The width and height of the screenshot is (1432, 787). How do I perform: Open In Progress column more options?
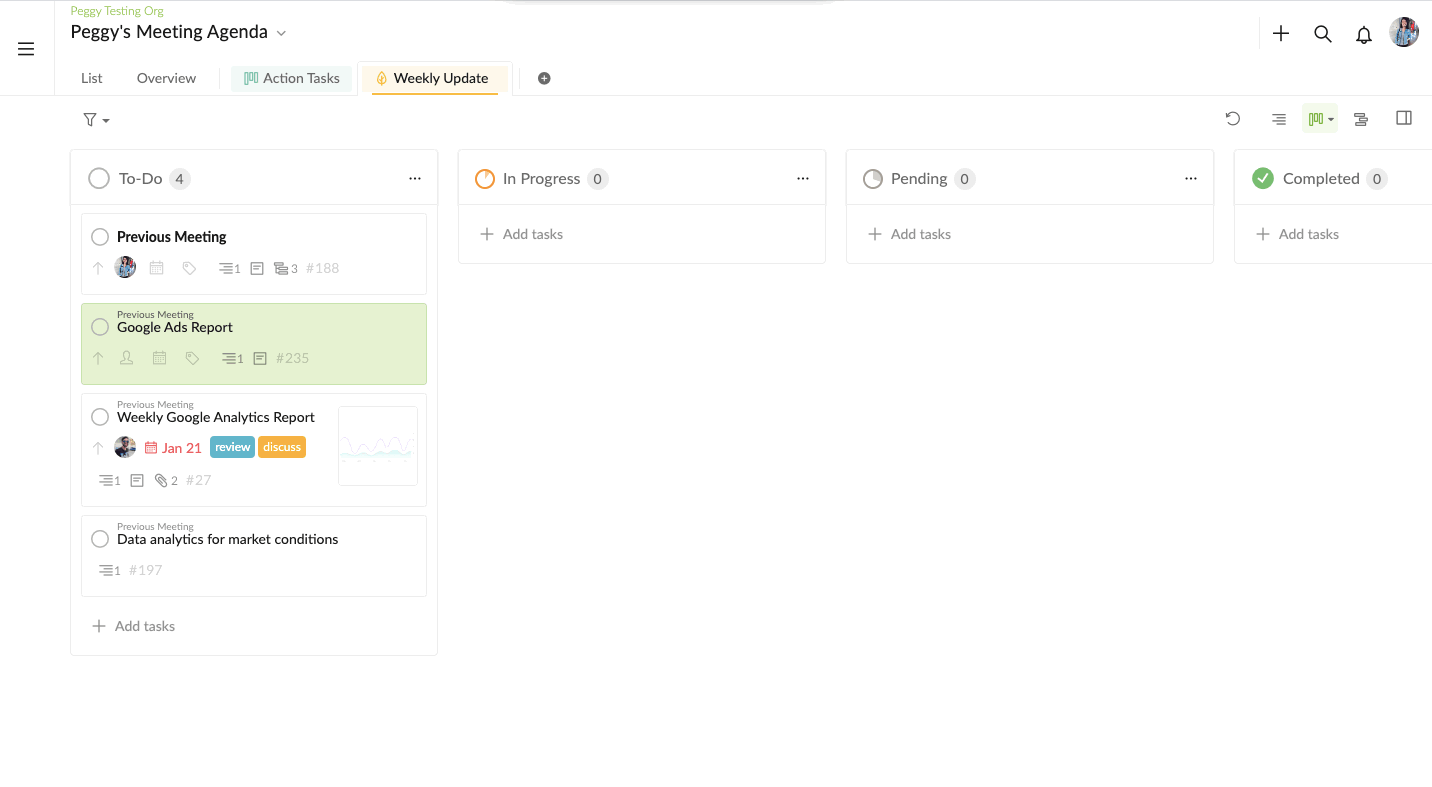pyautogui.click(x=803, y=179)
